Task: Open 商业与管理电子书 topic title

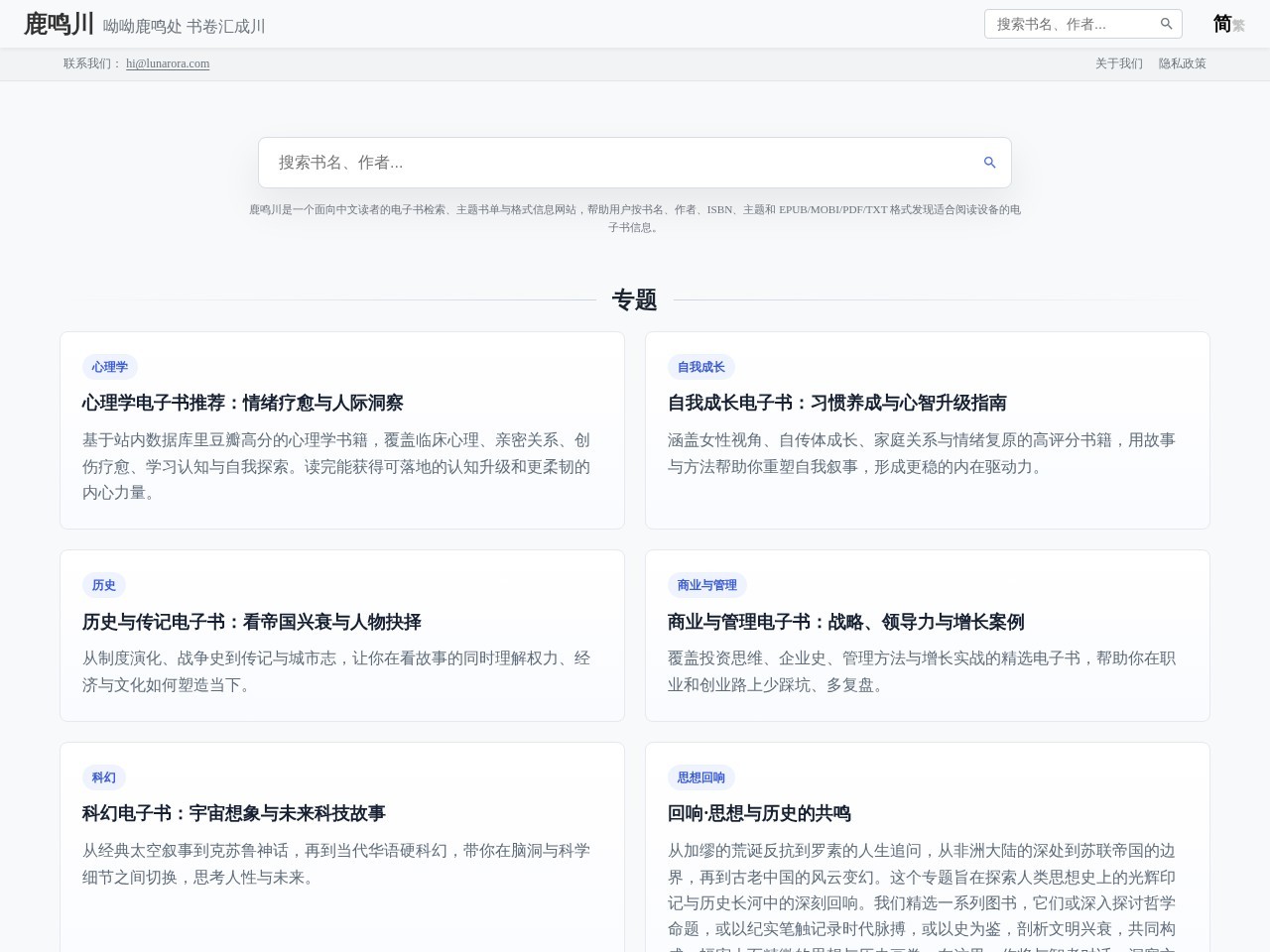Action: pos(846,622)
